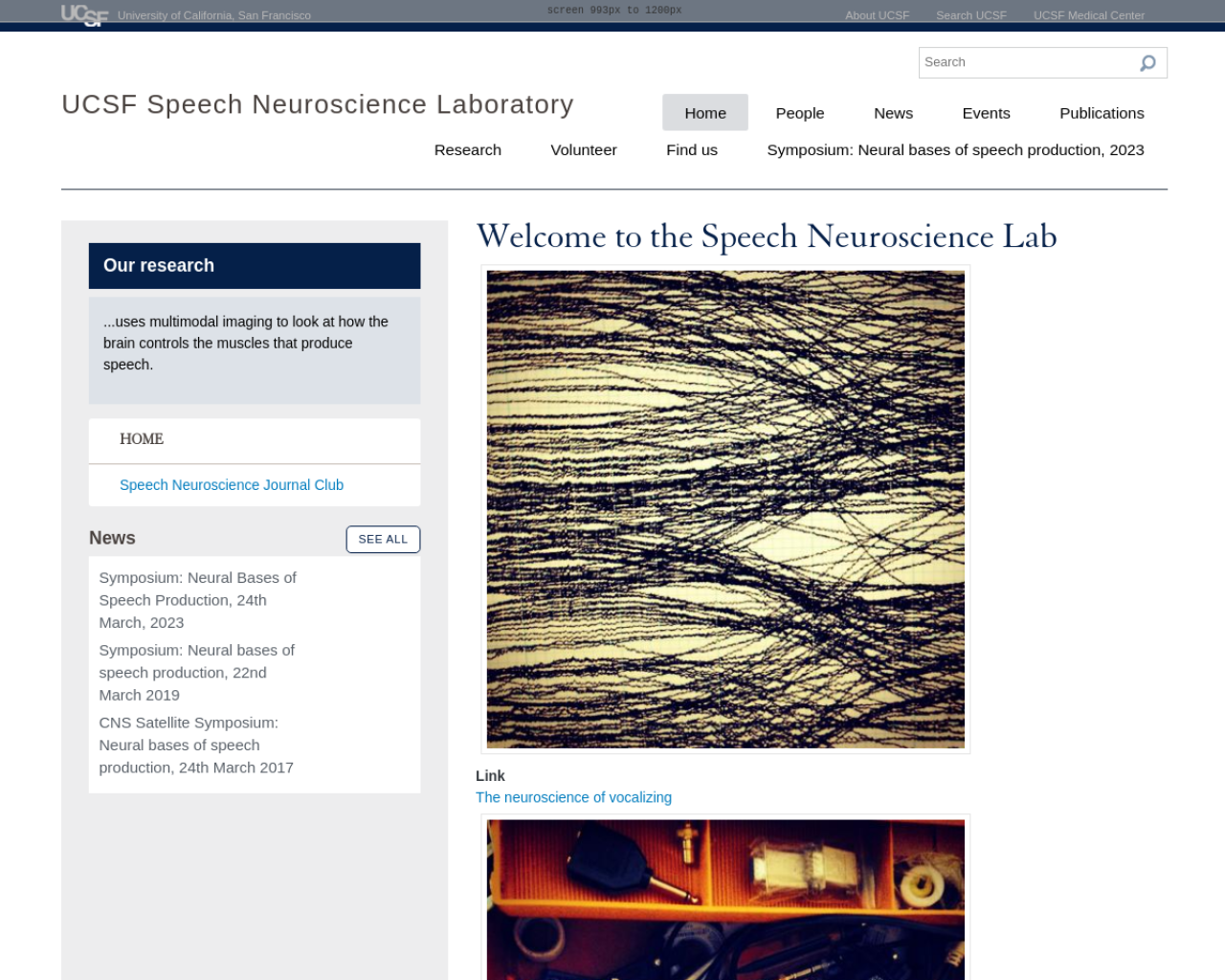Click the UCSF Speech Neuroscience Laboratory title

[x=318, y=104]
